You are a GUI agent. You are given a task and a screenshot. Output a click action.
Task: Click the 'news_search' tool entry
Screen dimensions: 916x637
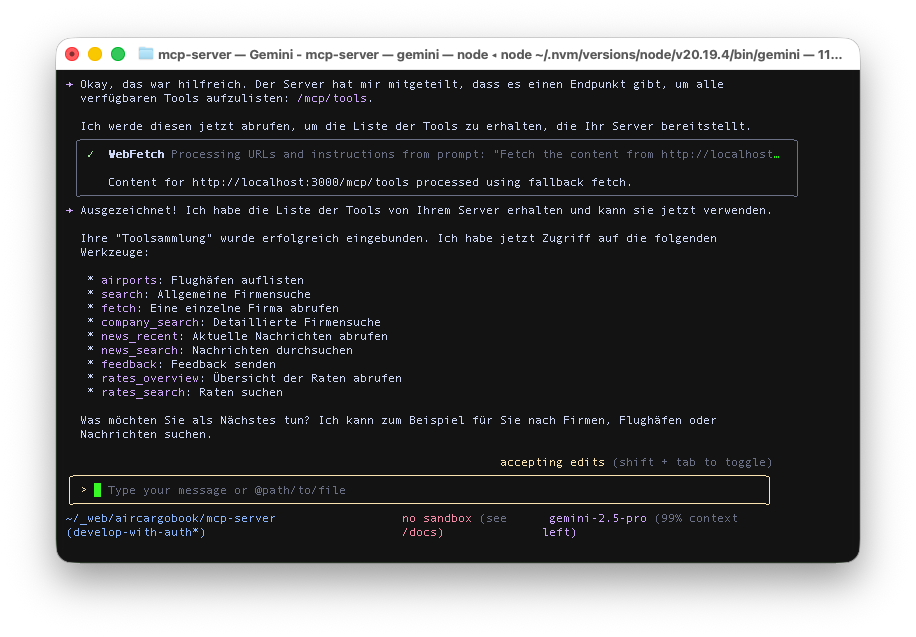(140, 350)
